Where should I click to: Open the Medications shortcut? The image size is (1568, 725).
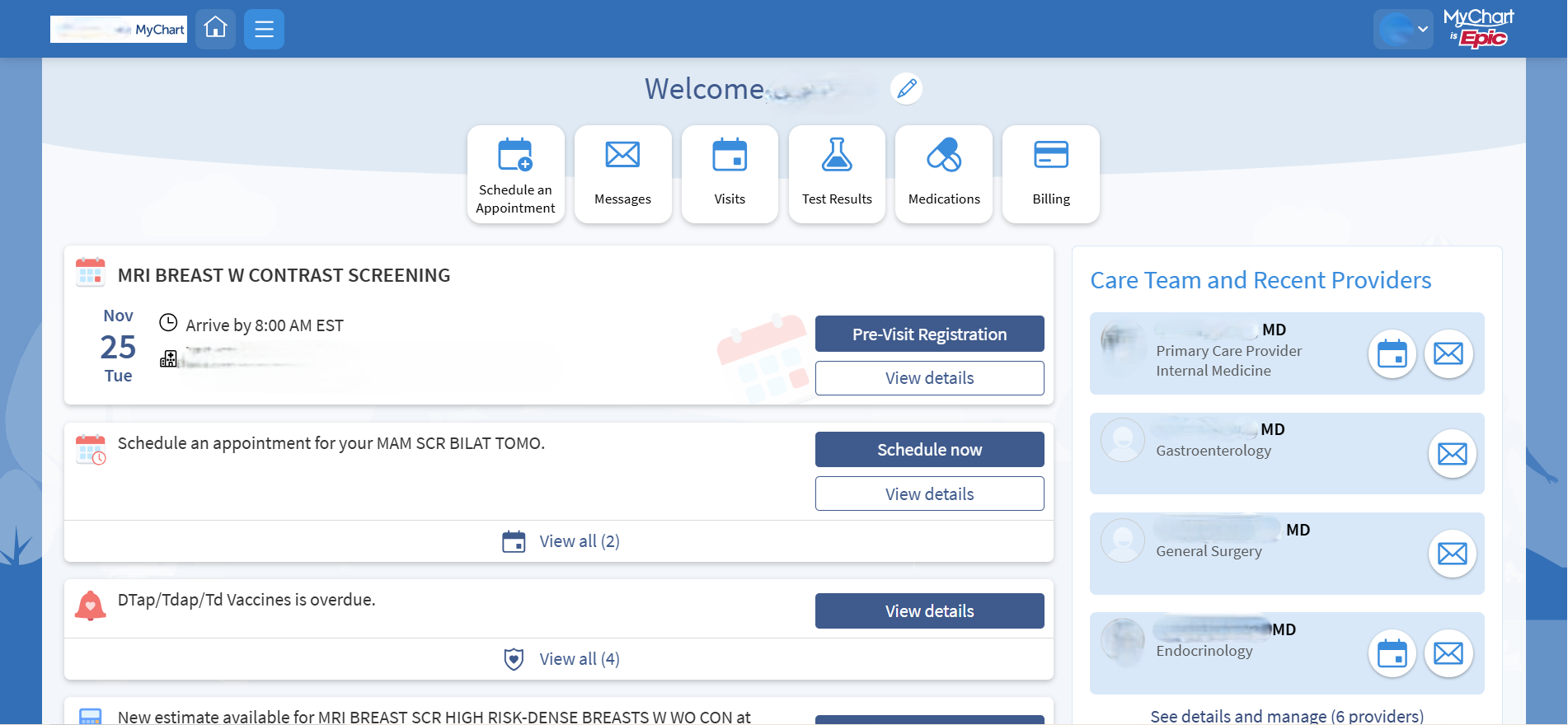pos(944,174)
